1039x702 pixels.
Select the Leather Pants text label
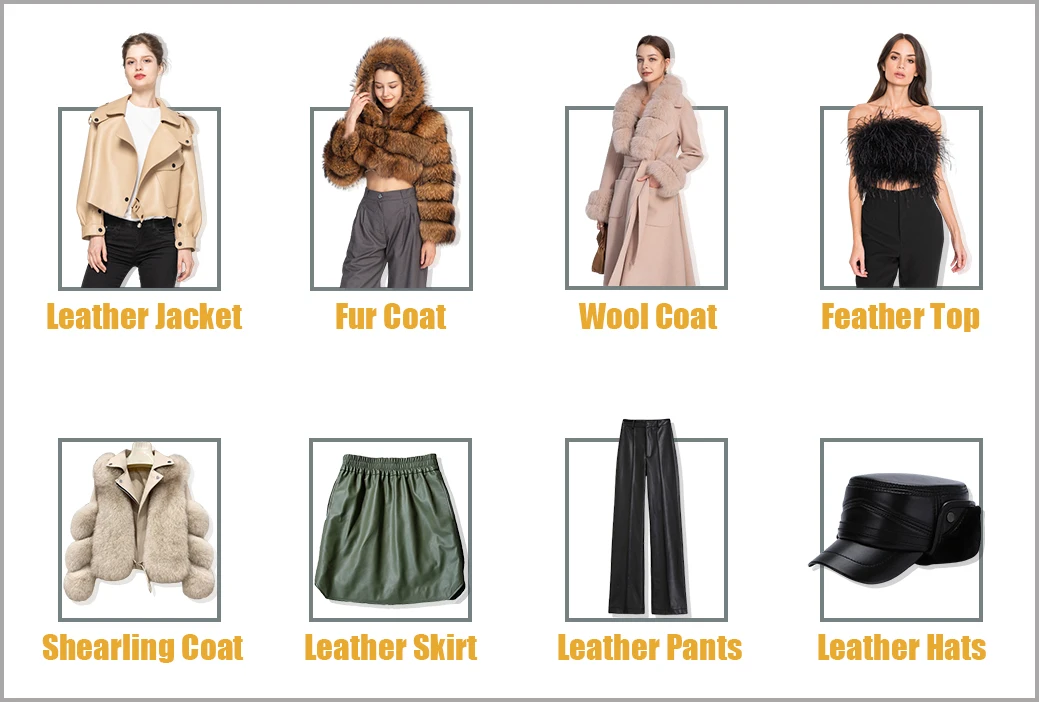coord(649,648)
